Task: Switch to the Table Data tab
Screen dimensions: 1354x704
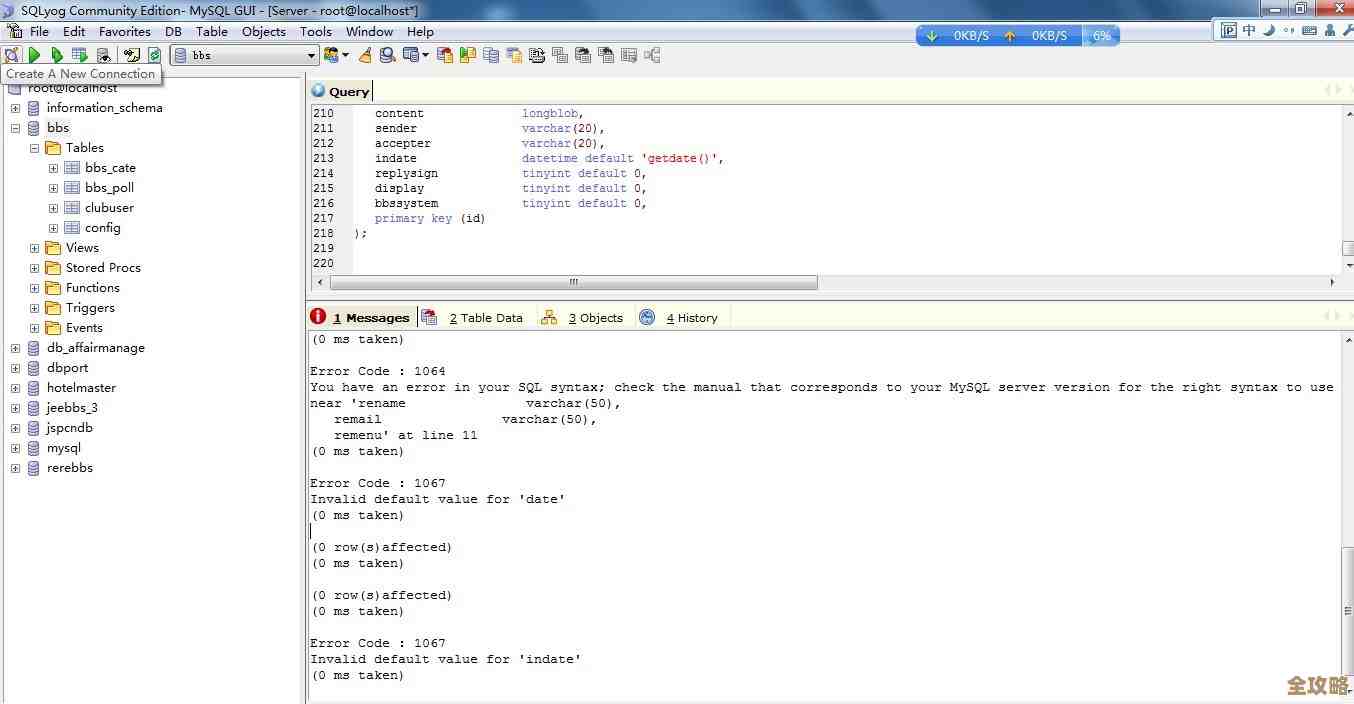Action: pyautogui.click(x=484, y=318)
